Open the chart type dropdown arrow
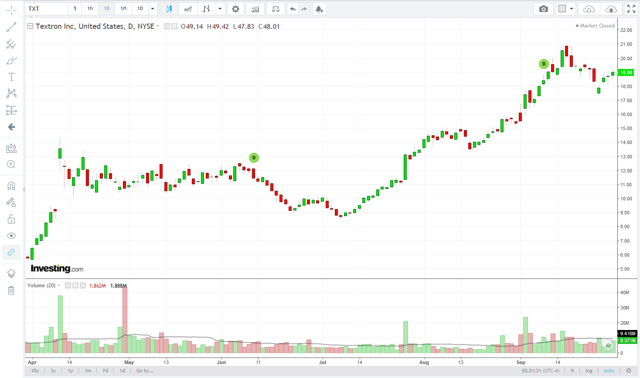Screen dimensions: 640x378 (x=220, y=9)
